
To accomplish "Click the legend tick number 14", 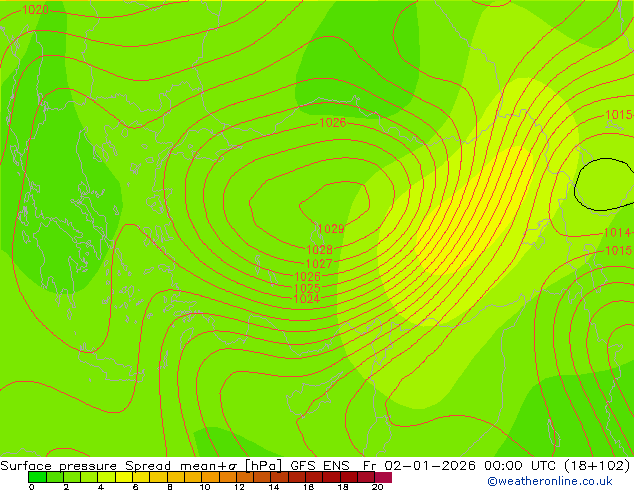I will tap(274, 487).
